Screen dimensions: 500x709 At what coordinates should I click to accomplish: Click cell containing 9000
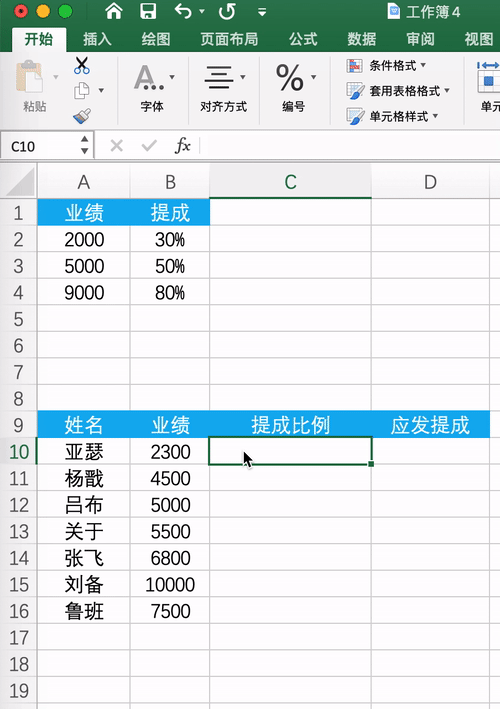pos(84,293)
